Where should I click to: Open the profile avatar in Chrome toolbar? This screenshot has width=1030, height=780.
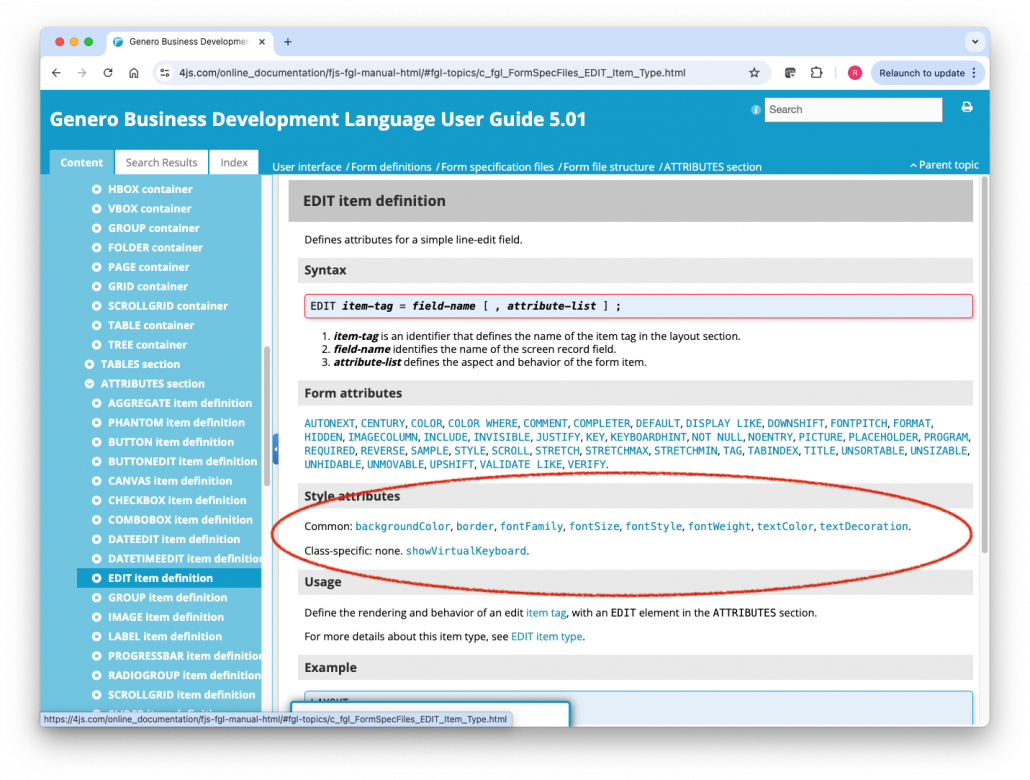tap(855, 73)
